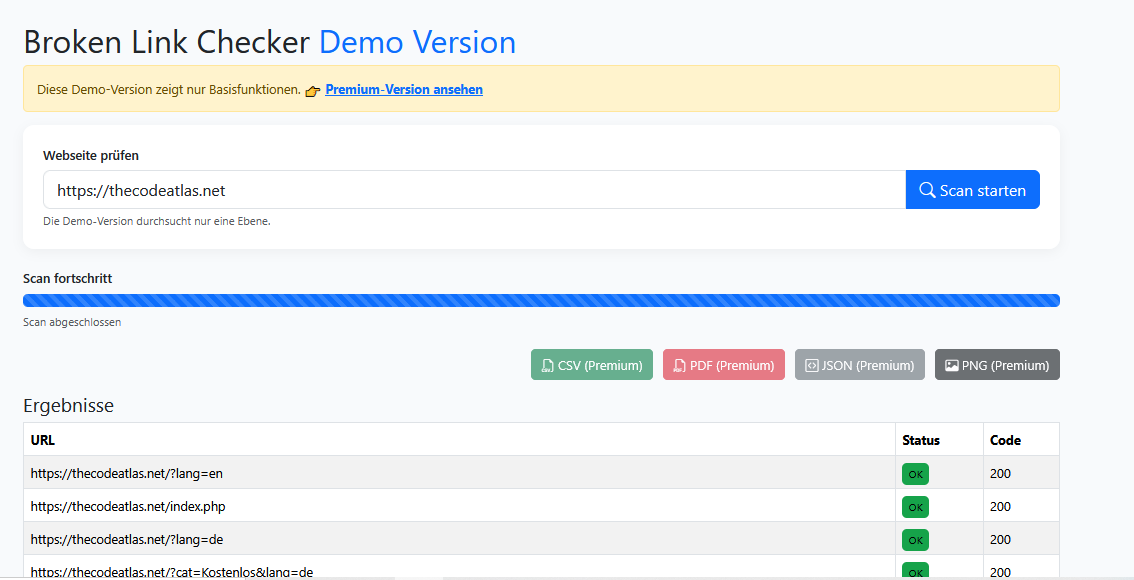Export results via PNG (Premium) button

[997, 365]
